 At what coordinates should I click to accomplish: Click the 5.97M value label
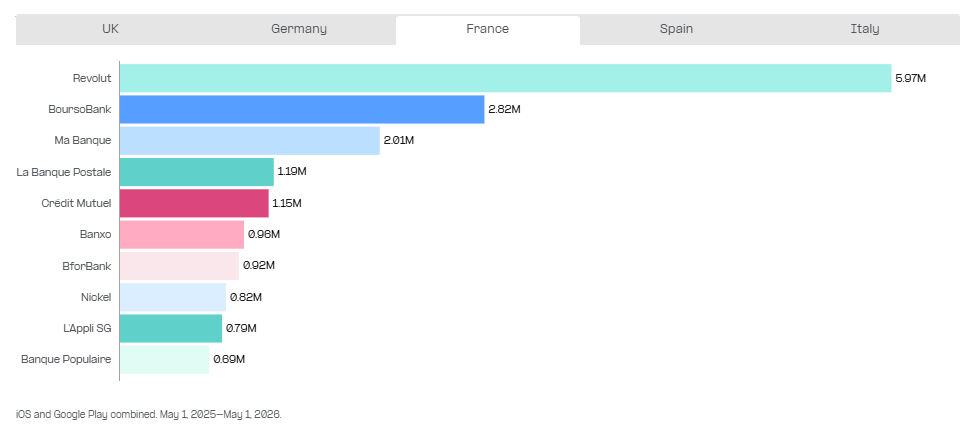911,79
